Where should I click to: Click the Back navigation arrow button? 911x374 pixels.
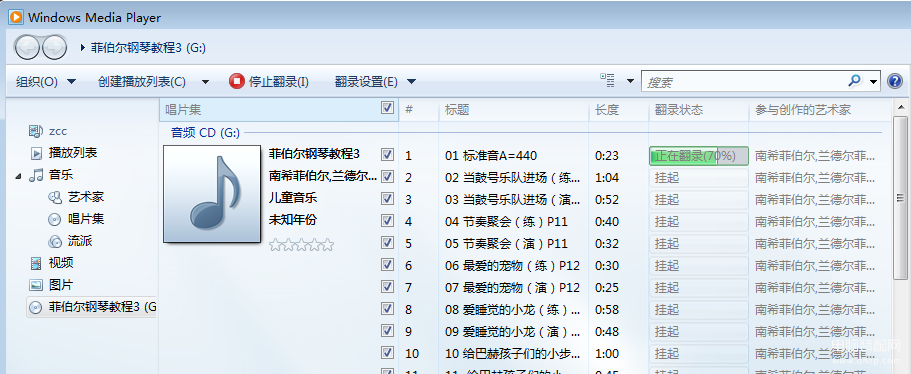click(x=27, y=47)
